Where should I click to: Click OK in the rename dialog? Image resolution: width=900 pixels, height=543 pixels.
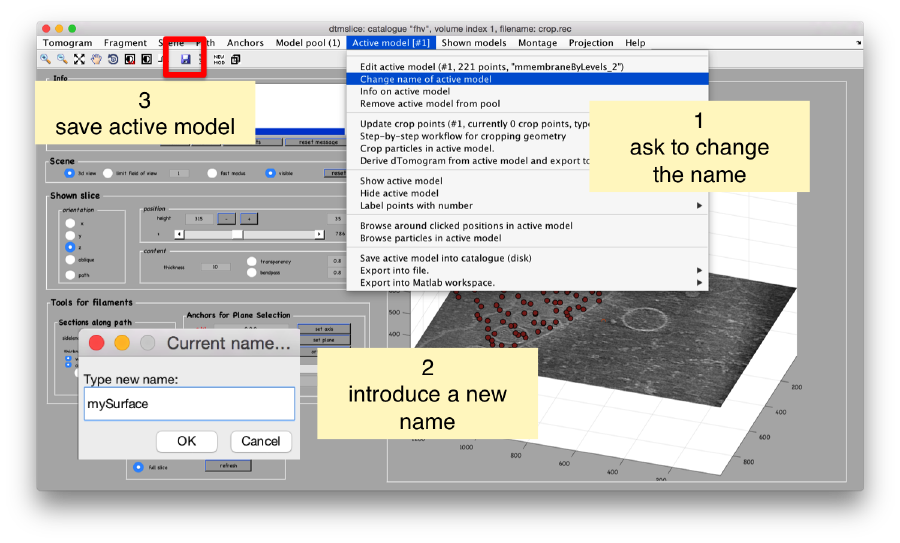187,441
